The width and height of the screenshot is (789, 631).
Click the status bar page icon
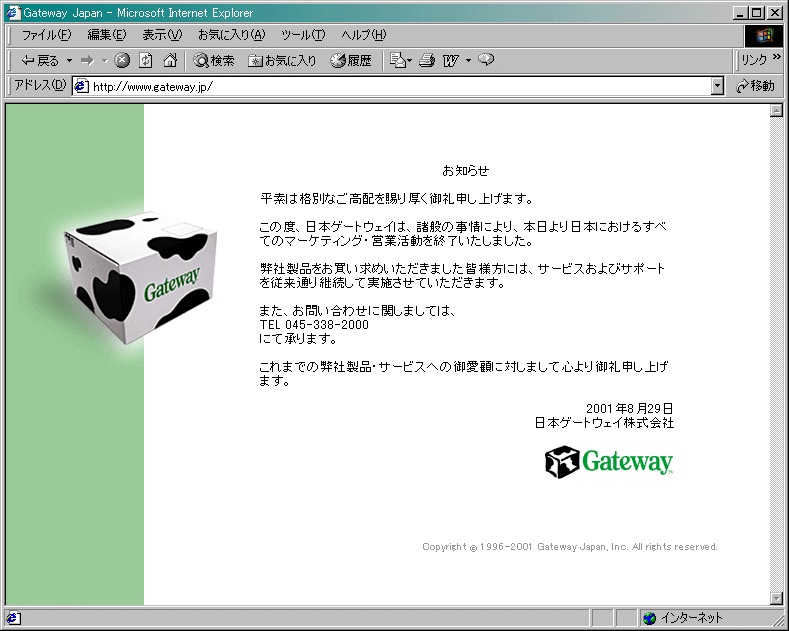13,617
